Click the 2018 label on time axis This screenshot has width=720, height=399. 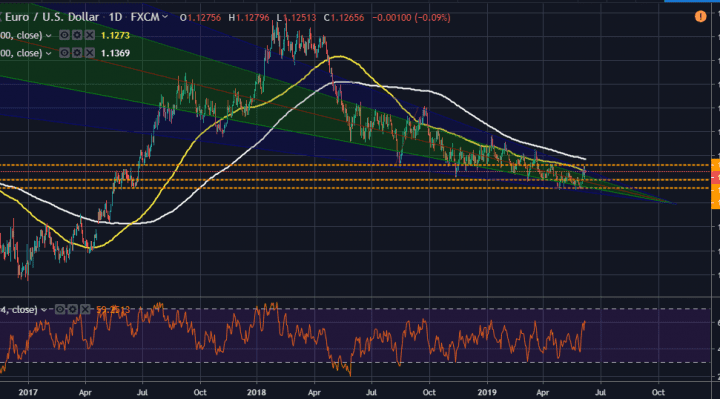click(257, 393)
